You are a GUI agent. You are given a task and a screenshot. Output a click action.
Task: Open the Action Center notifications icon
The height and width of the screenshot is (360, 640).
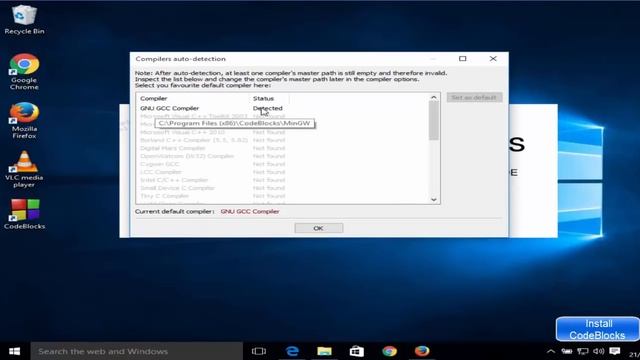point(615,351)
